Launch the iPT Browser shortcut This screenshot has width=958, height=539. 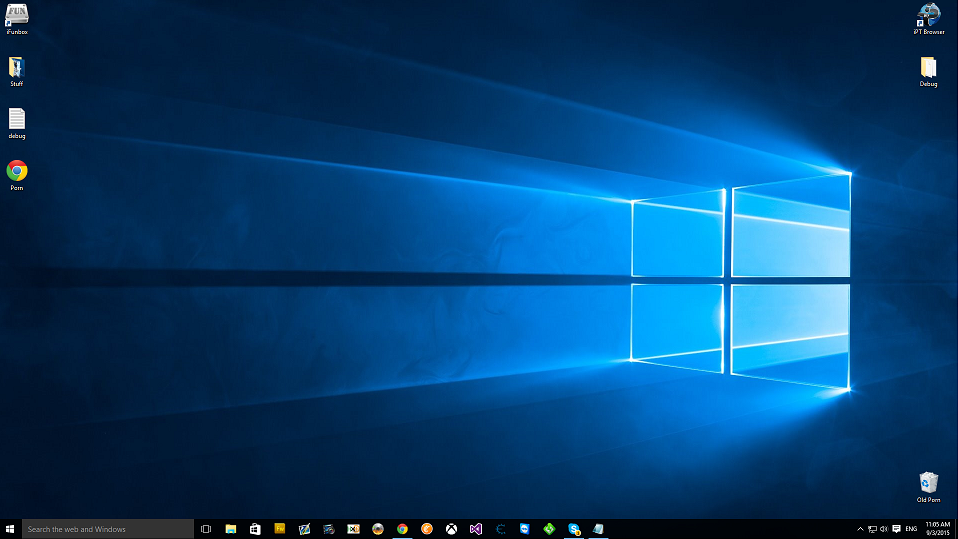pyautogui.click(x=928, y=15)
